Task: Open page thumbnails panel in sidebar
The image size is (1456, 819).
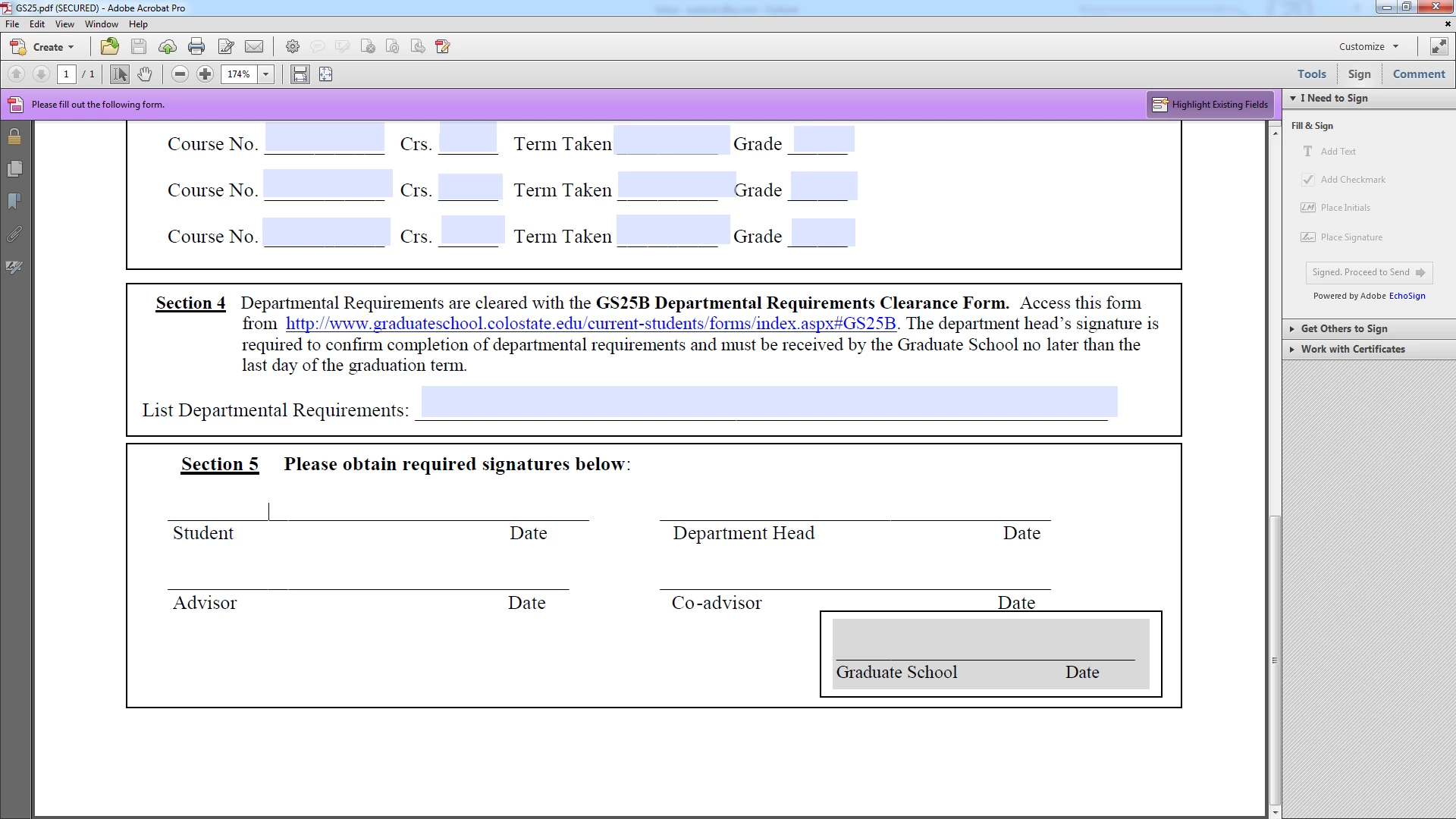Action: click(14, 169)
